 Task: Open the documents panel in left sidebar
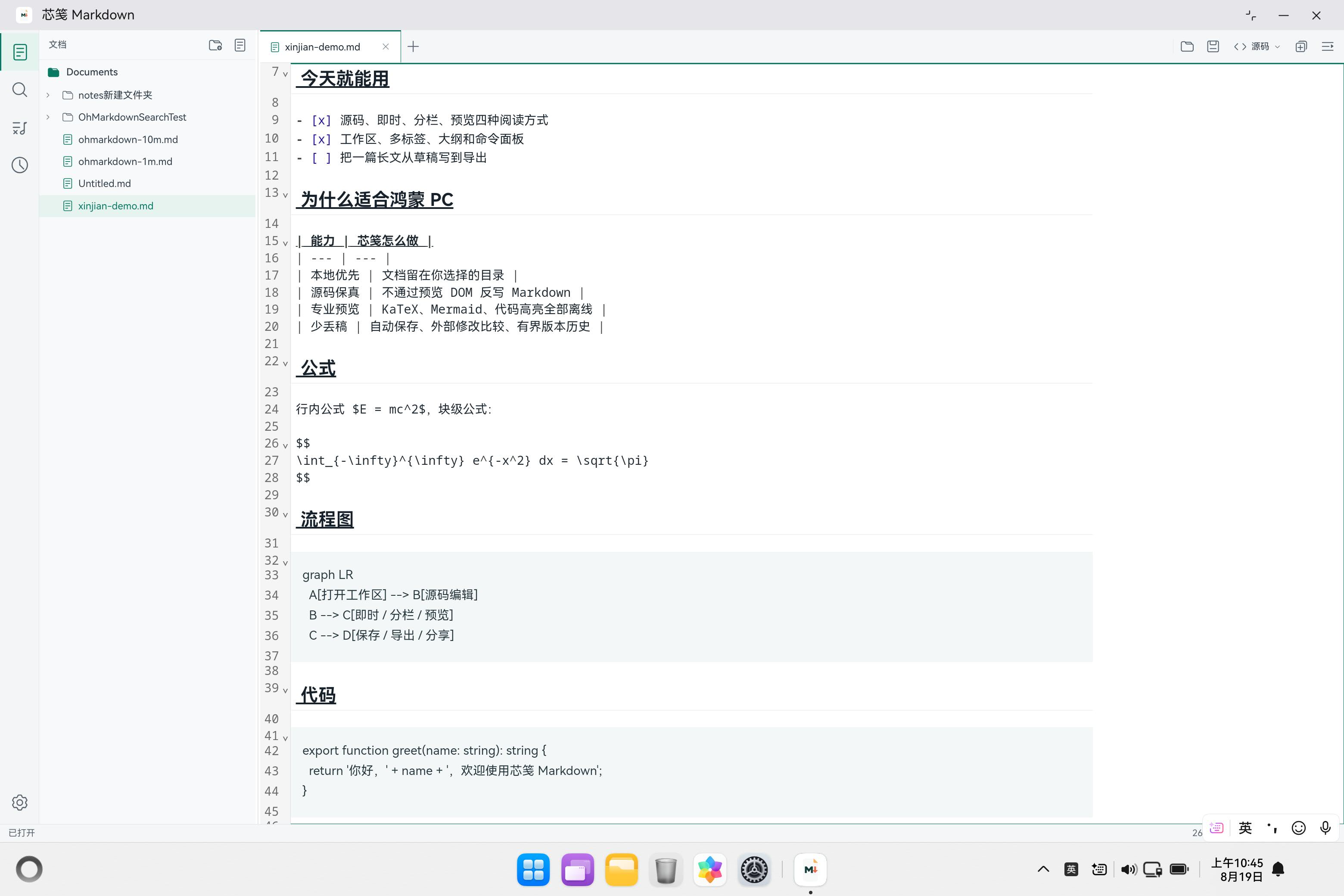pyautogui.click(x=20, y=52)
